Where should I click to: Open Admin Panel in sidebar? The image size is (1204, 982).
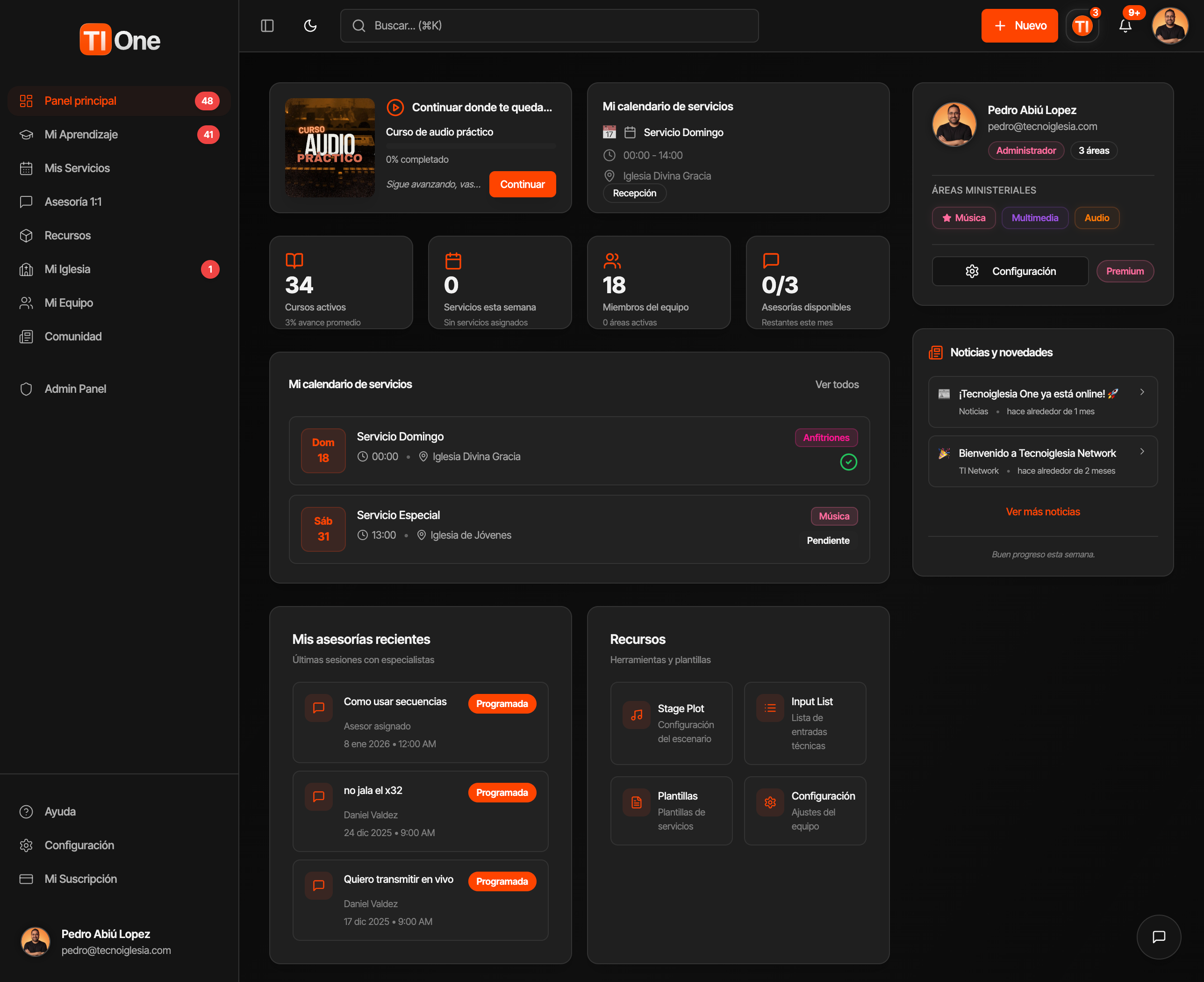click(75, 389)
